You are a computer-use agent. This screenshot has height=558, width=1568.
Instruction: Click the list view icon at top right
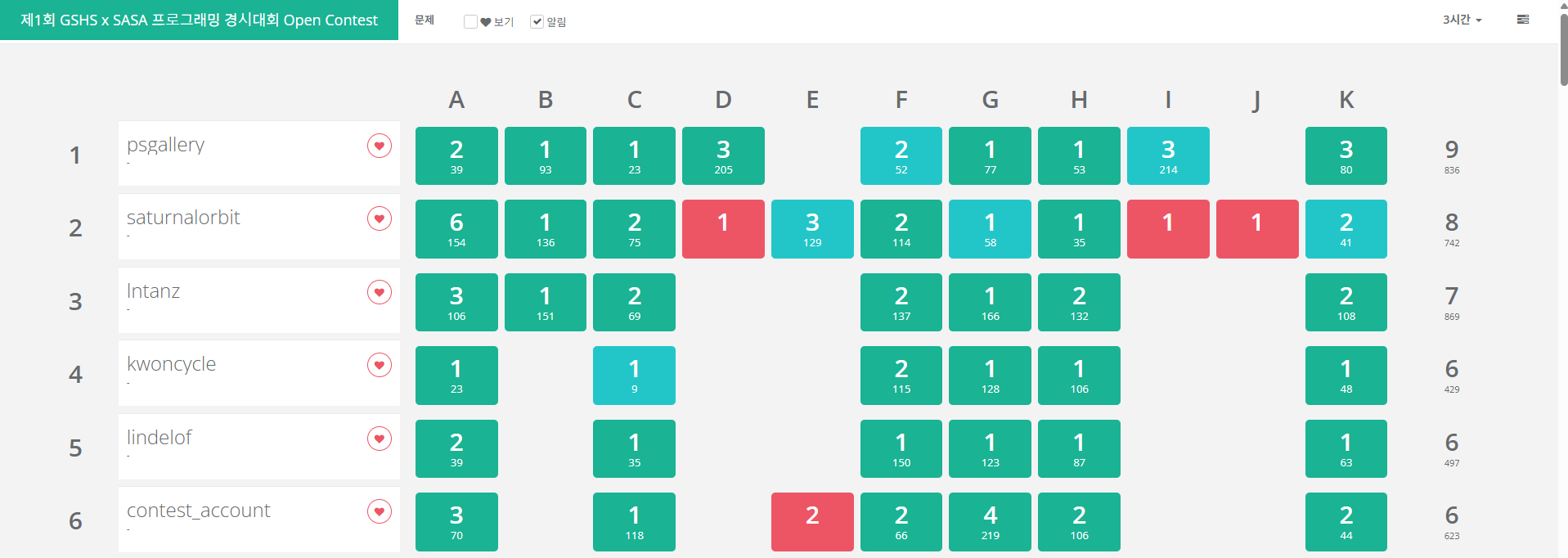(x=1522, y=20)
